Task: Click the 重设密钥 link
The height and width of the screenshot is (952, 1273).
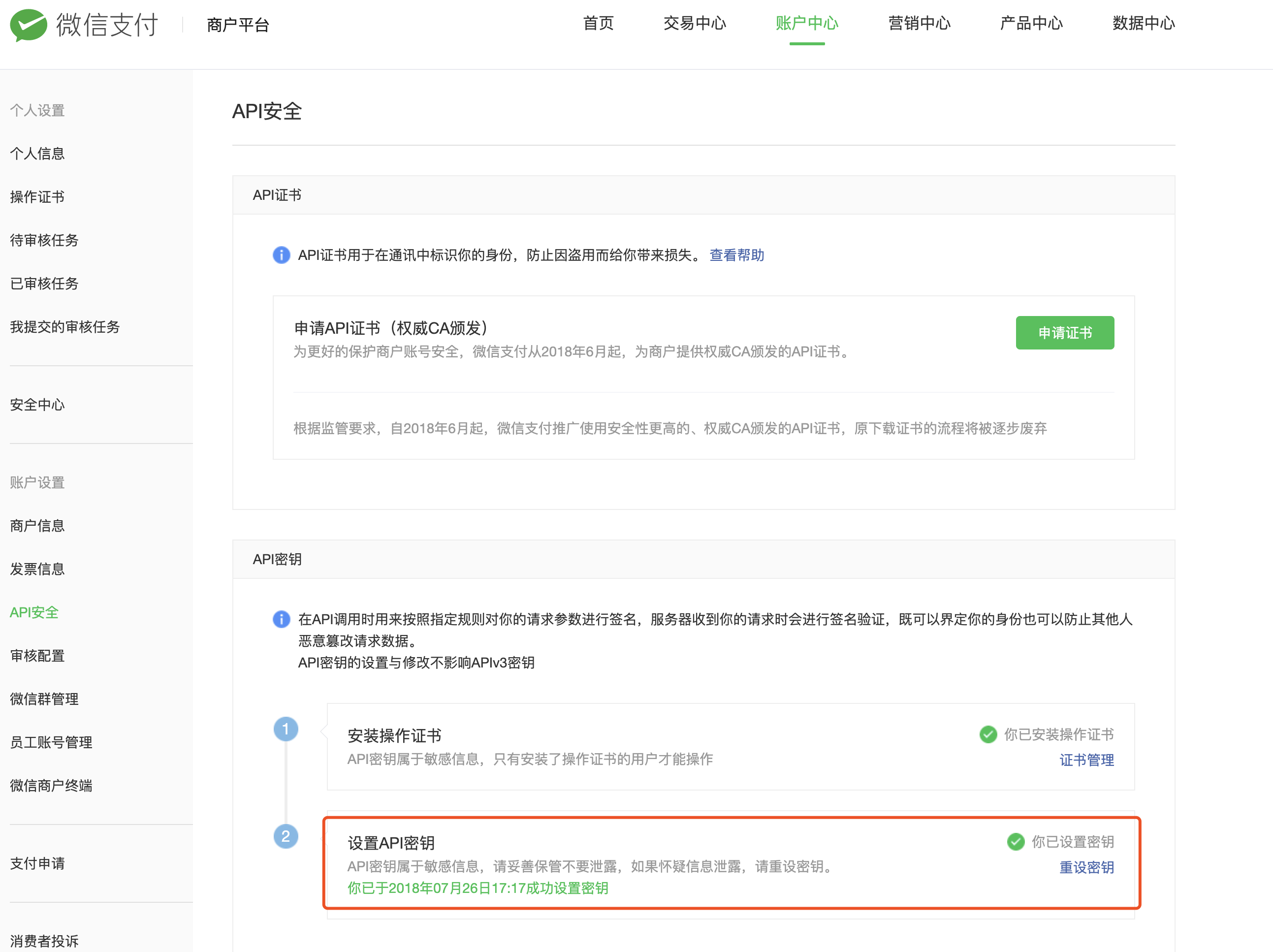Action: 1086,867
